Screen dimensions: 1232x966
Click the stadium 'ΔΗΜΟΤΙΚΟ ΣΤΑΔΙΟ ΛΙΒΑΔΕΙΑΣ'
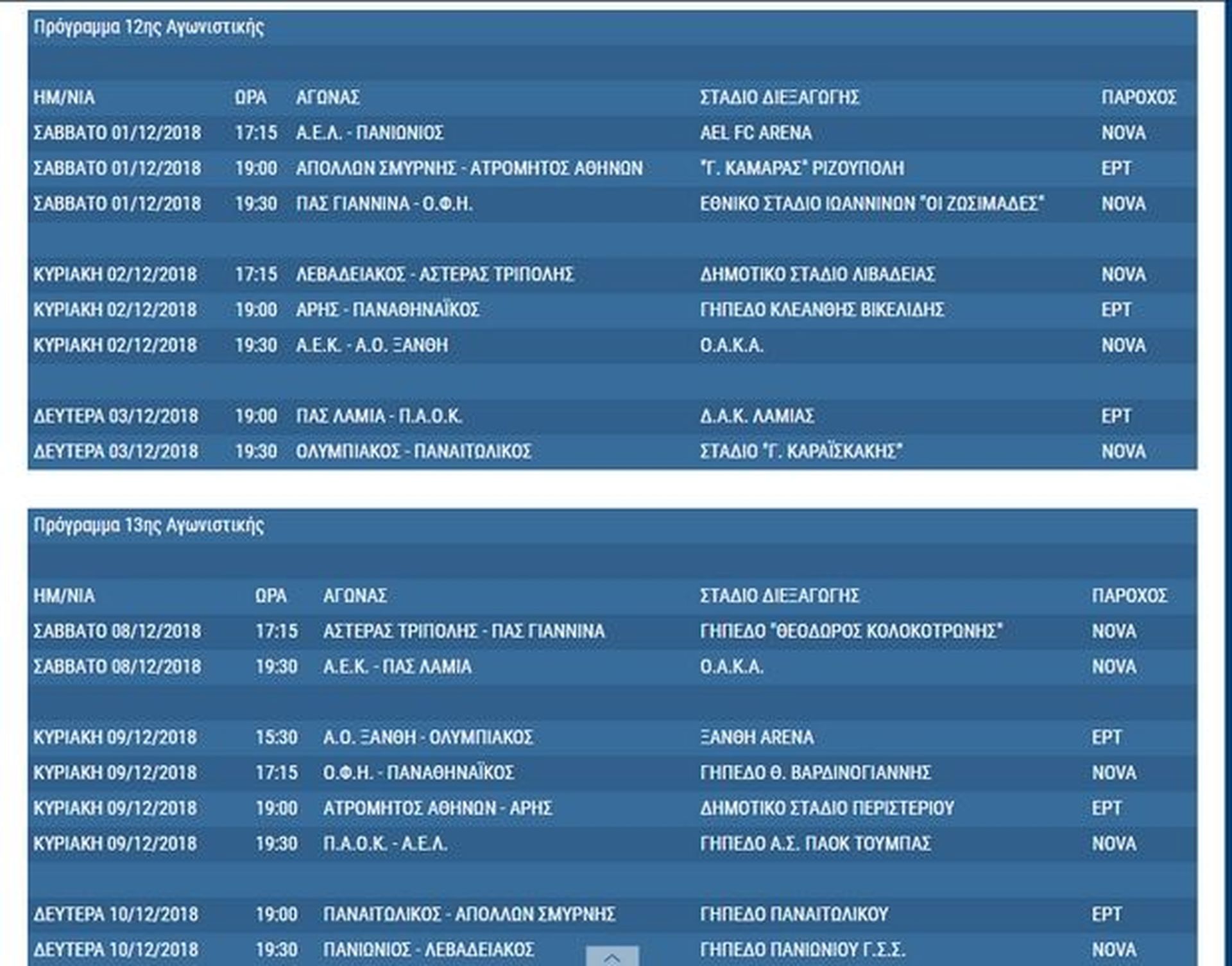pyautogui.click(x=817, y=275)
